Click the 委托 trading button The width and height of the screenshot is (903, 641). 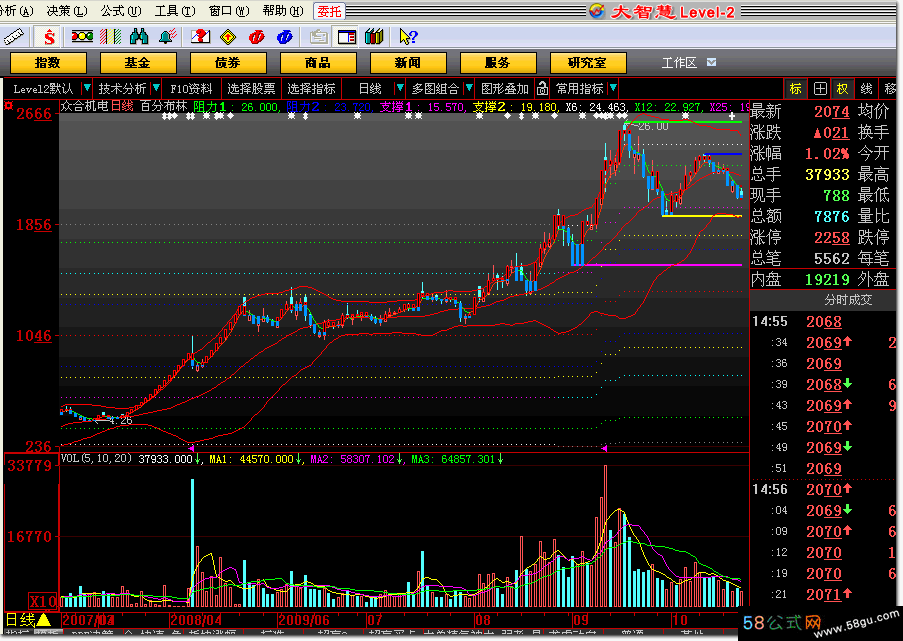[329, 12]
